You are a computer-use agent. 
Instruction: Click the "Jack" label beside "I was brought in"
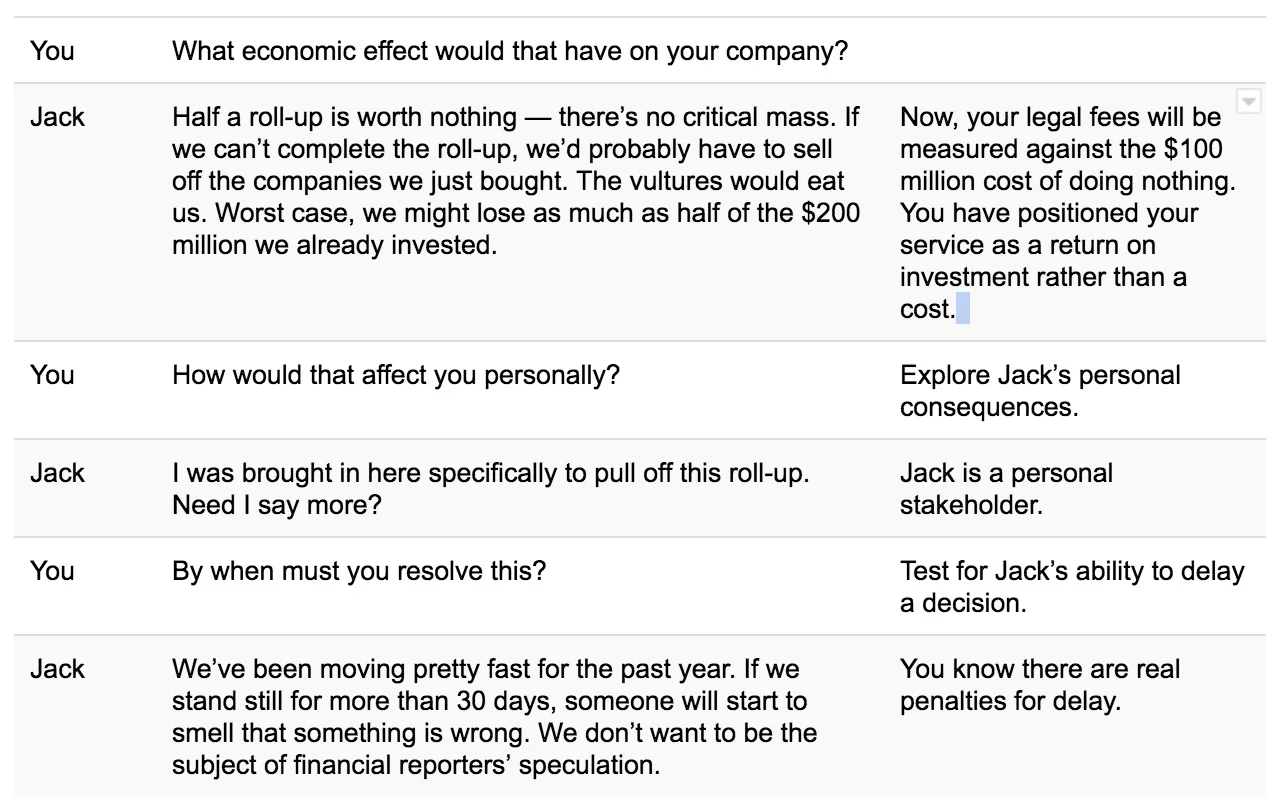point(57,473)
